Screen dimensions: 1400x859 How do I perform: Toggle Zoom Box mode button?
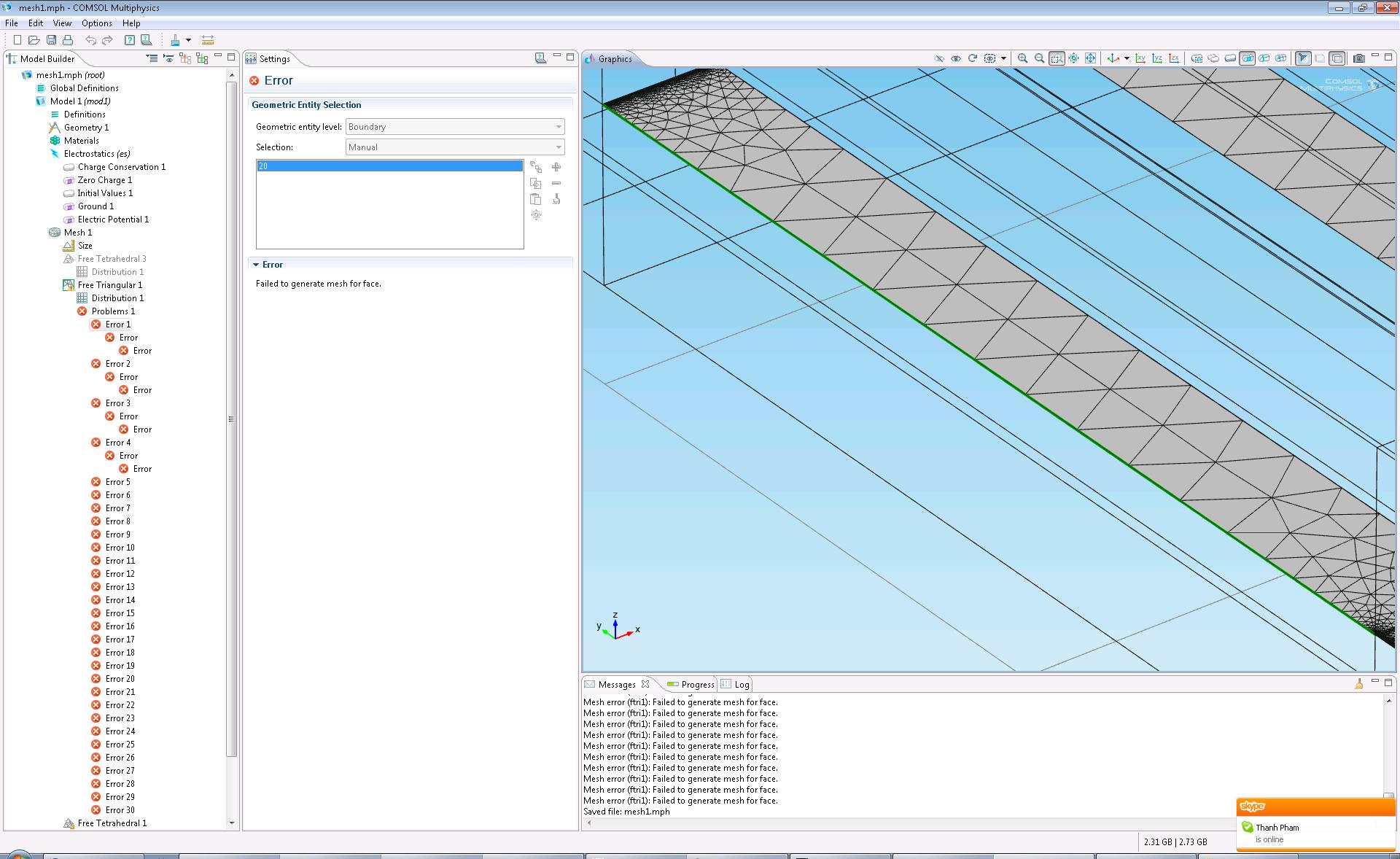[x=1057, y=58]
